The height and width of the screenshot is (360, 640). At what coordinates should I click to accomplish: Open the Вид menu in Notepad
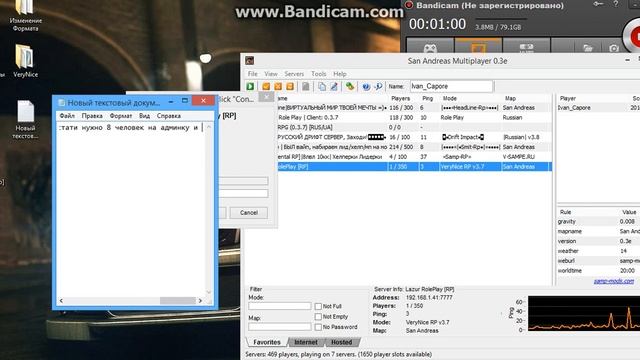pos(144,116)
